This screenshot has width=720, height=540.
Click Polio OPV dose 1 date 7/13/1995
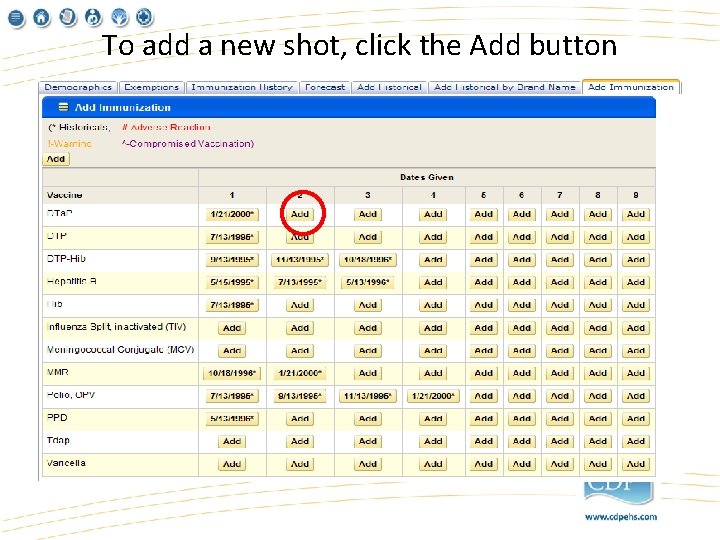click(232, 396)
